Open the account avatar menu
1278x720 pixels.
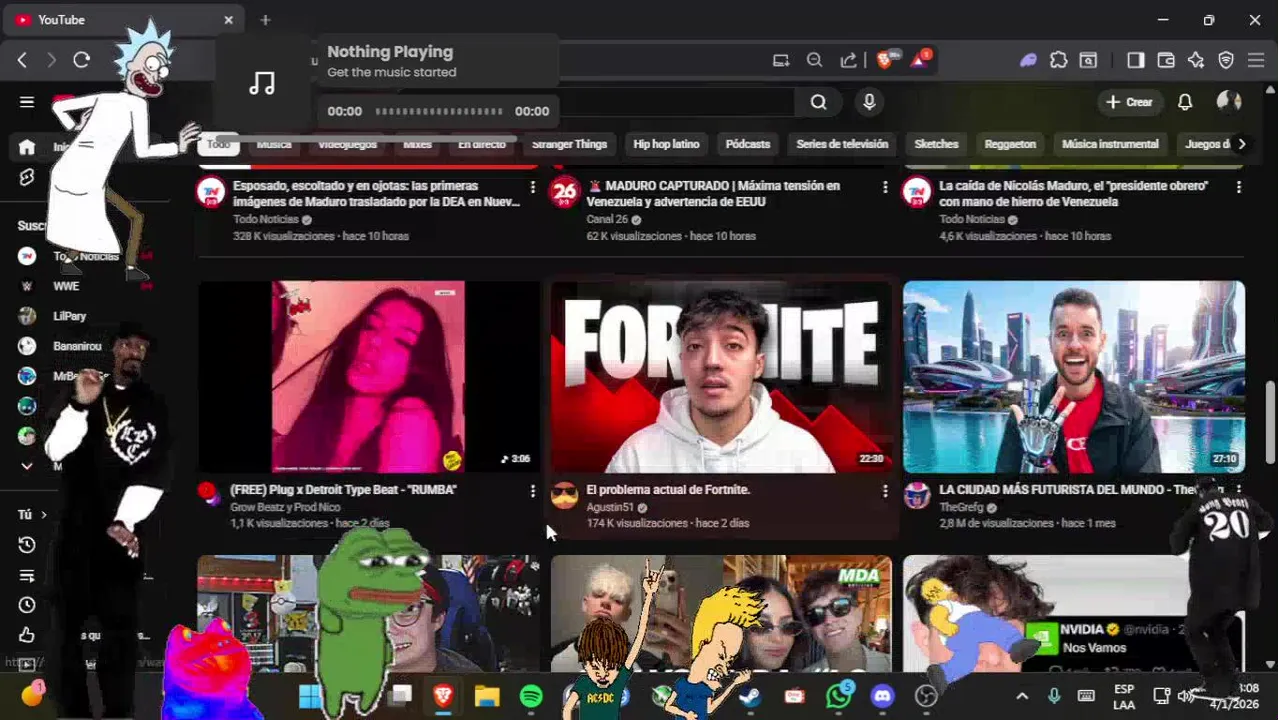click(1229, 102)
